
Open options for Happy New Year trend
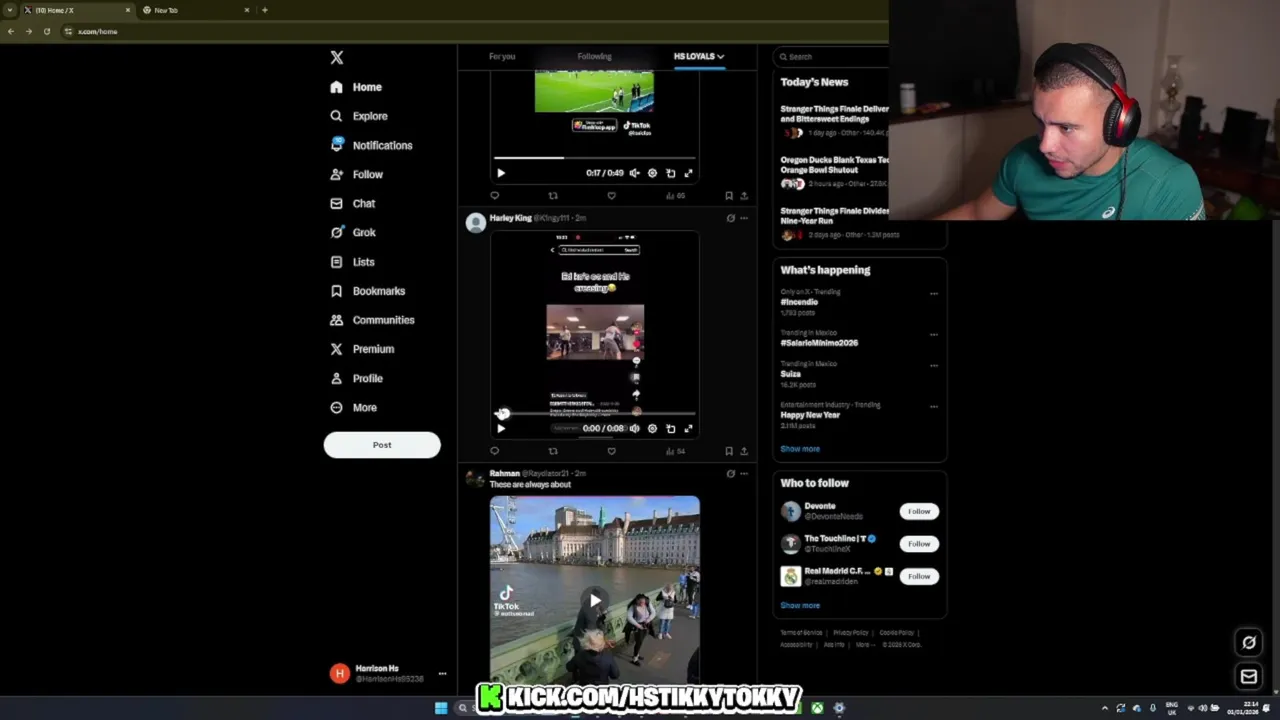(934, 407)
